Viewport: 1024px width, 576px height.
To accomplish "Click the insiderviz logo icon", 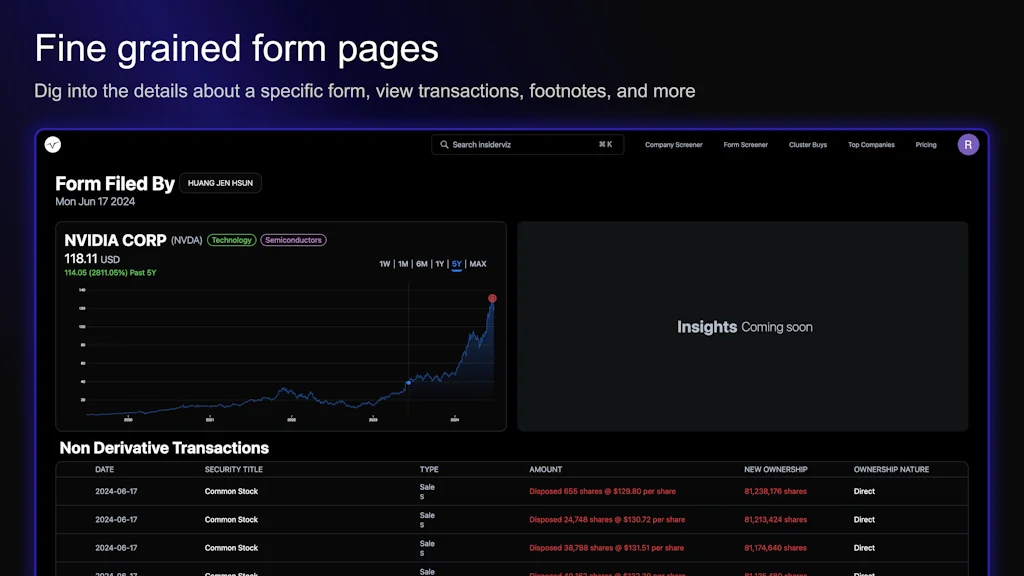I will tap(53, 144).
